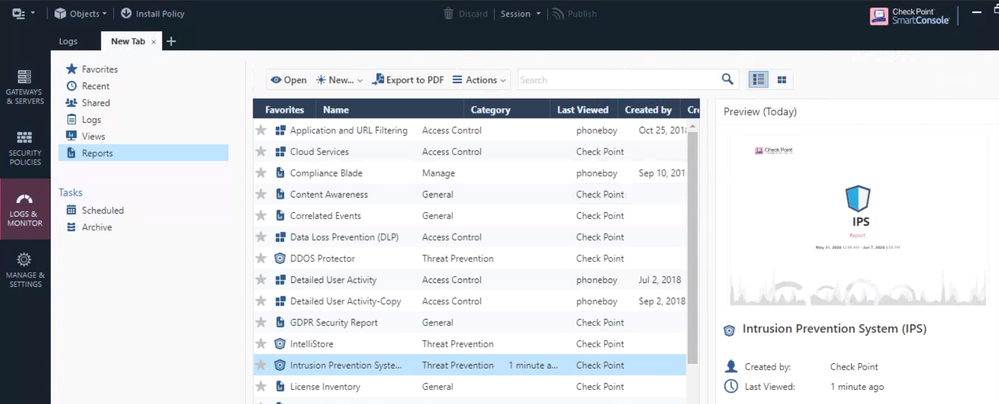This screenshot has width=999, height=404.
Task: Switch to the Logs tab
Action: coord(68,41)
